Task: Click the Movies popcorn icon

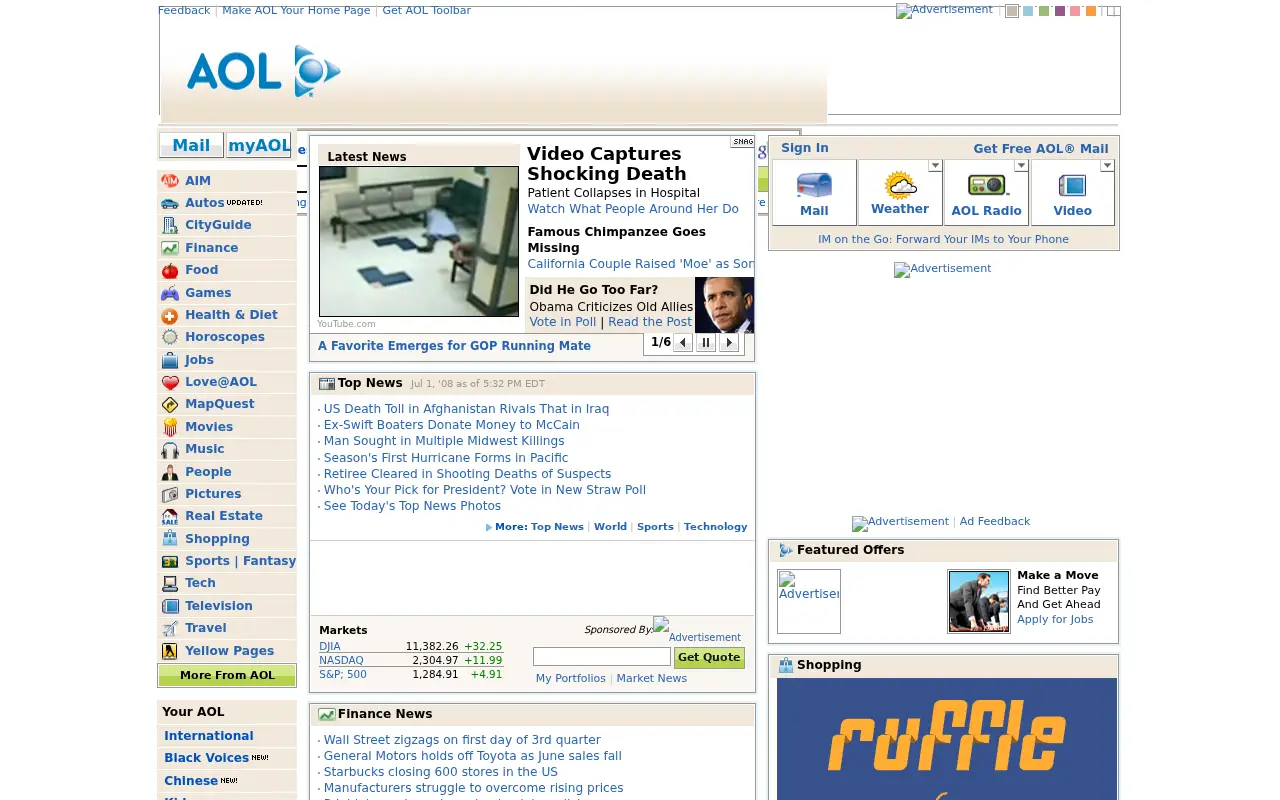Action: point(170,427)
